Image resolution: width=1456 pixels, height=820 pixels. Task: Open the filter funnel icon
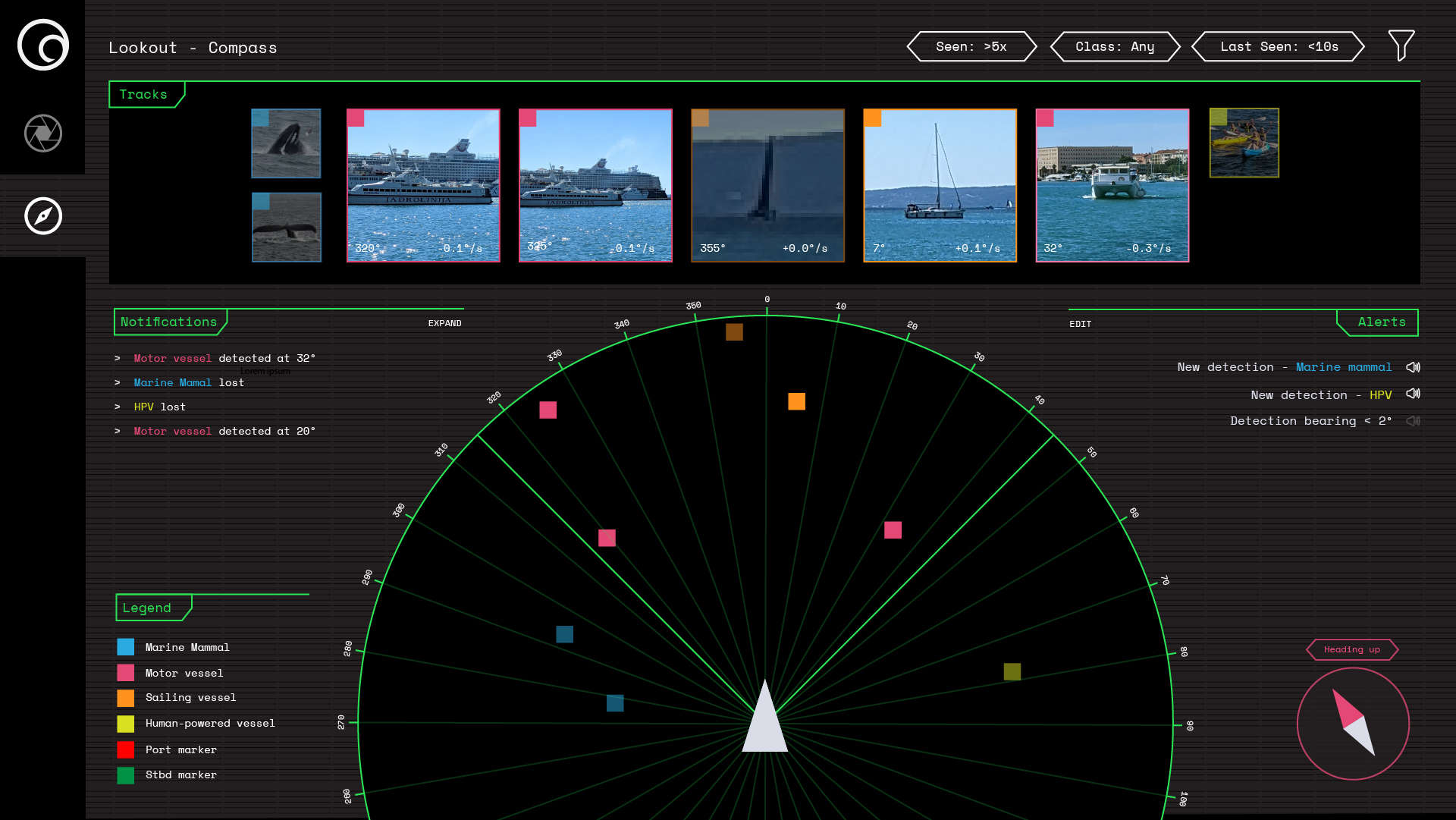tap(1401, 46)
